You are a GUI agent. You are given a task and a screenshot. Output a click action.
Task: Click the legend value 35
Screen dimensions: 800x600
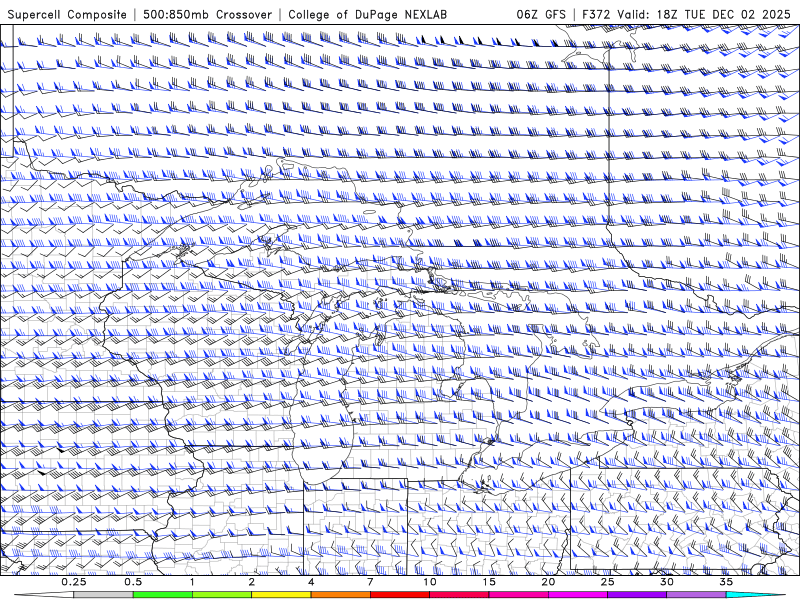pyautogui.click(x=726, y=582)
